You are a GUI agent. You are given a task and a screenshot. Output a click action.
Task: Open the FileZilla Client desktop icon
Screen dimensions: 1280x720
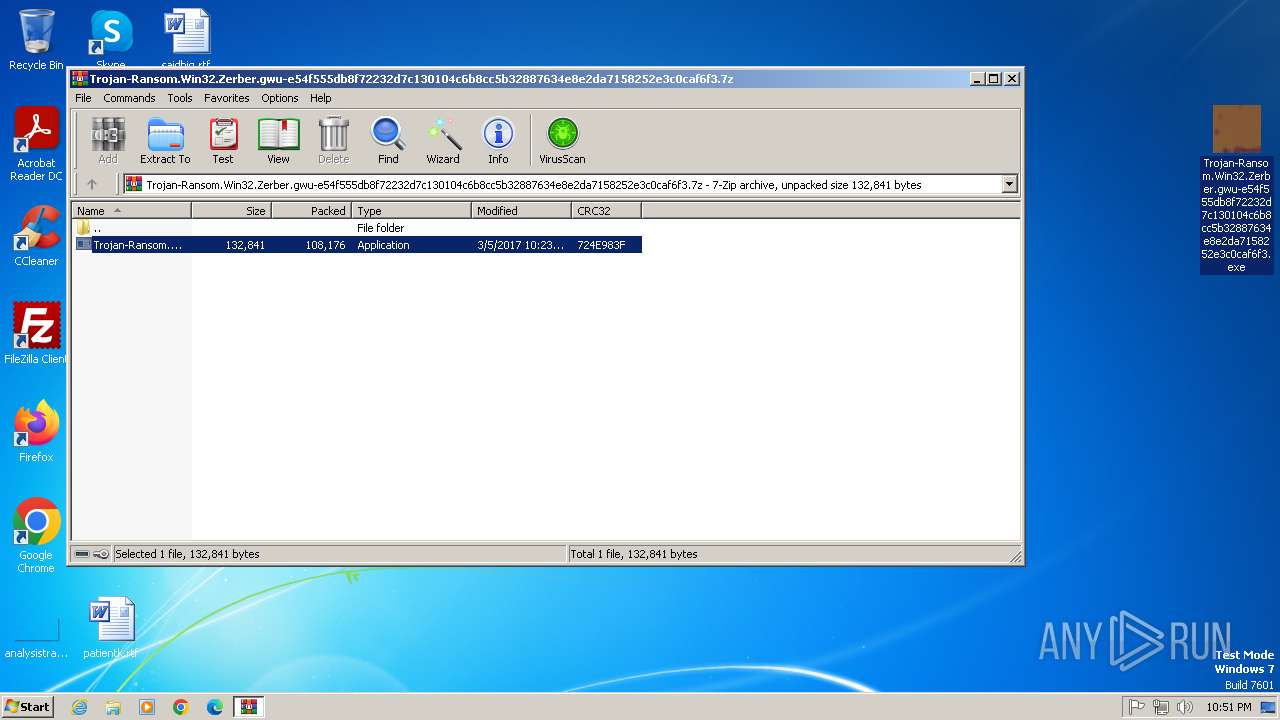[x=36, y=333]
